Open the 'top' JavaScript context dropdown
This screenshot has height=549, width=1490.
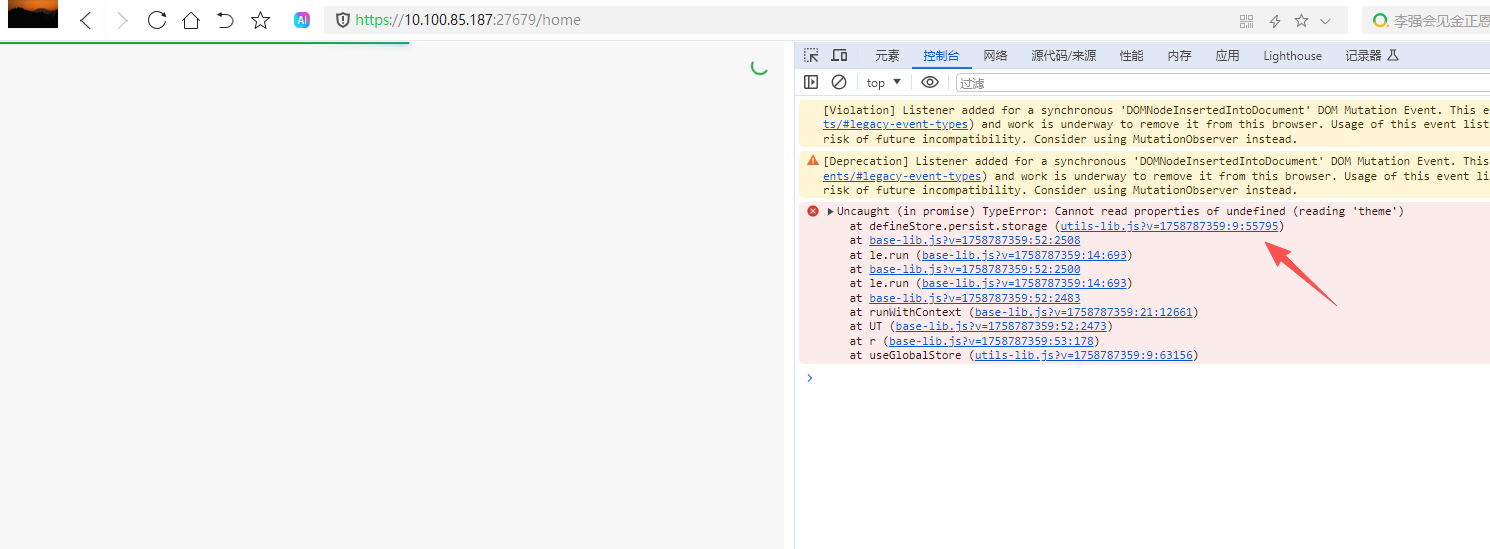click(884, 82)
